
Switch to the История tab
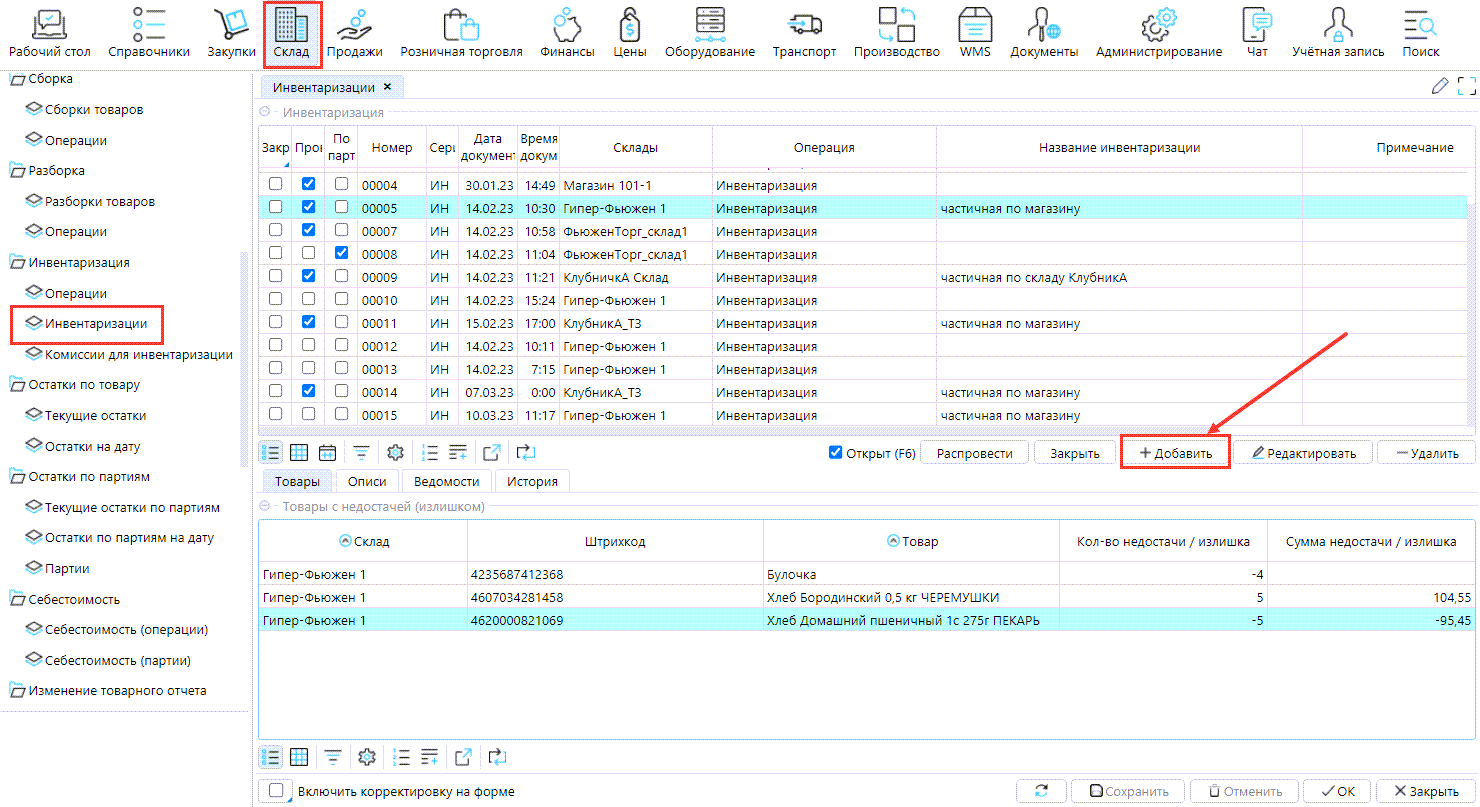point(532,481)
